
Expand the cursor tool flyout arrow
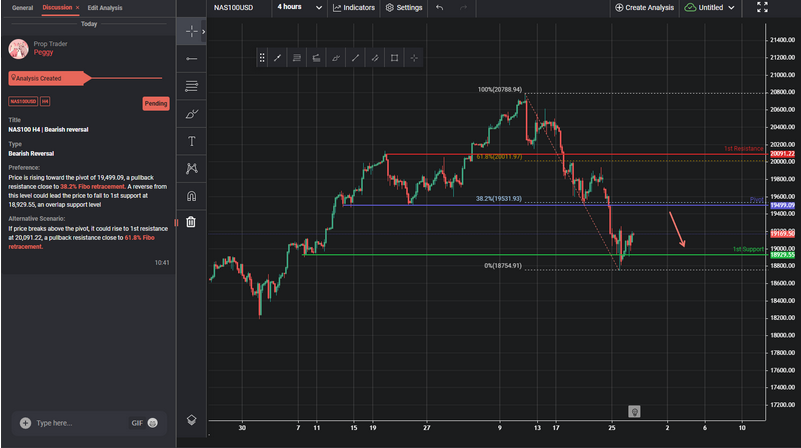[203, 32]
